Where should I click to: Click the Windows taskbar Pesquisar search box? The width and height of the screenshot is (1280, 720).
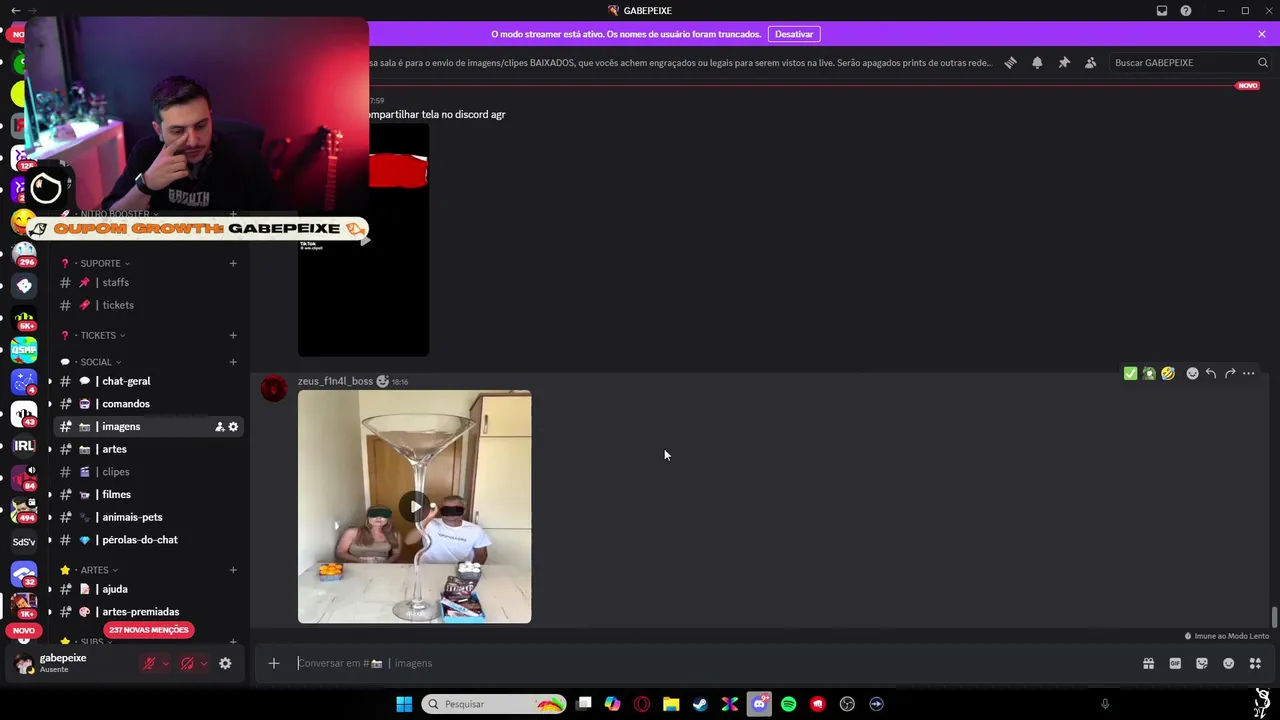click(x=494, y=704)
